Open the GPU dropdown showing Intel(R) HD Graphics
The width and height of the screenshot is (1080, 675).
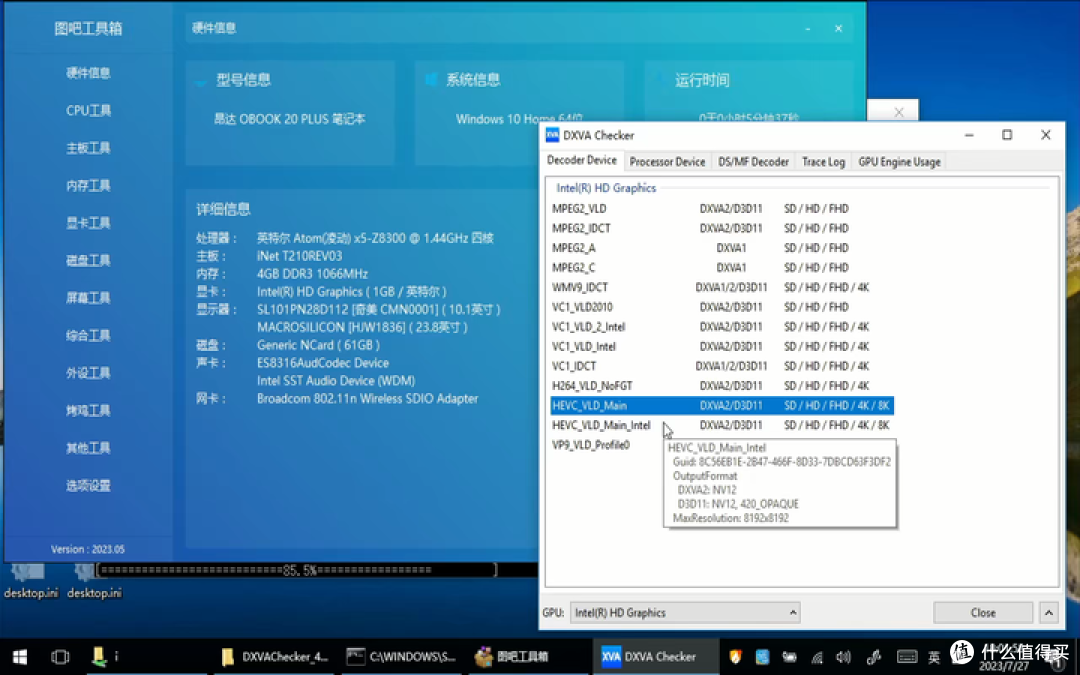pyautogui.click(x=685, y=612)
